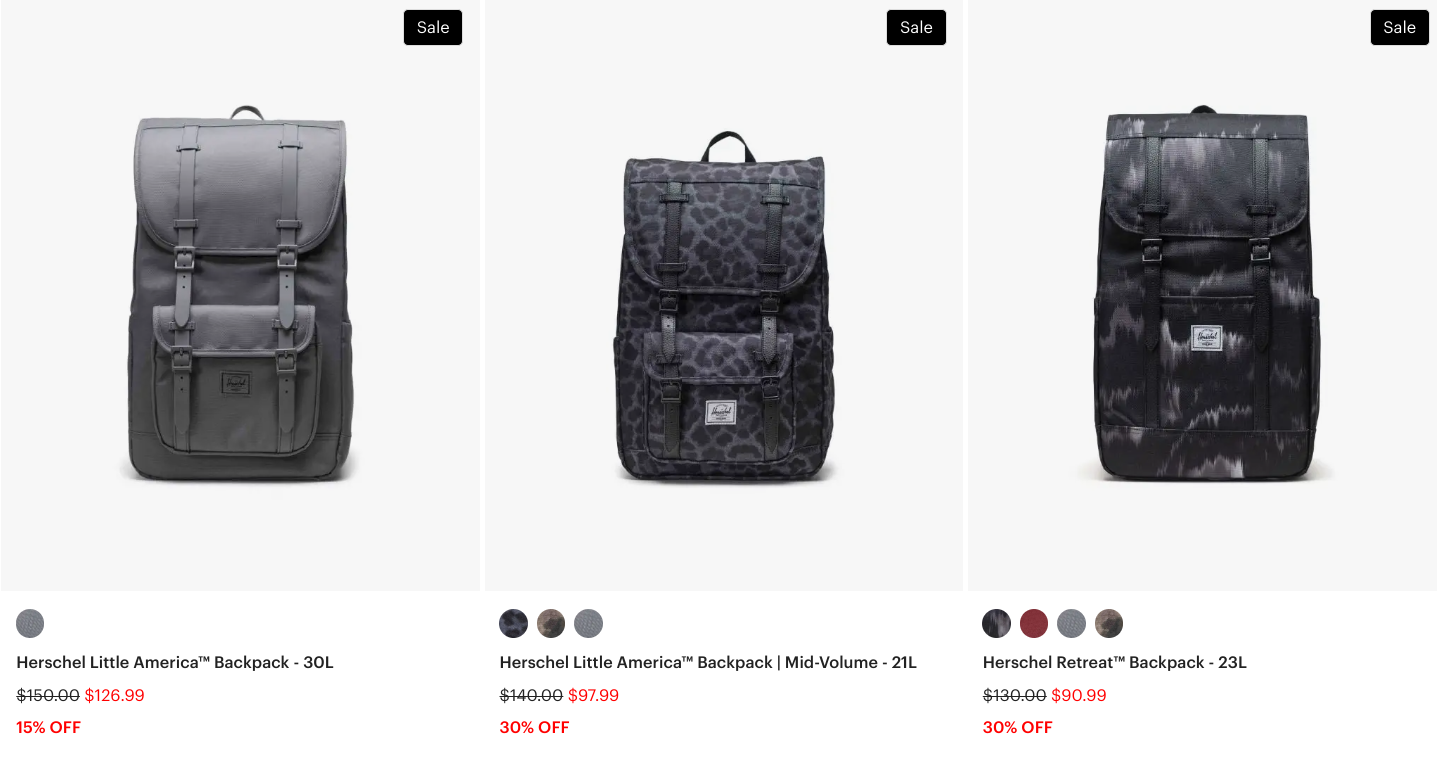Click the Sale badge on the Retreat 23L backpack

point(1399,28)
